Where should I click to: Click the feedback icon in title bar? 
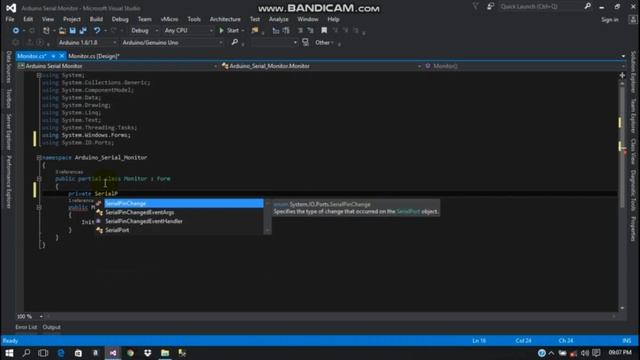pyautogui.click(x=490, y=6)
